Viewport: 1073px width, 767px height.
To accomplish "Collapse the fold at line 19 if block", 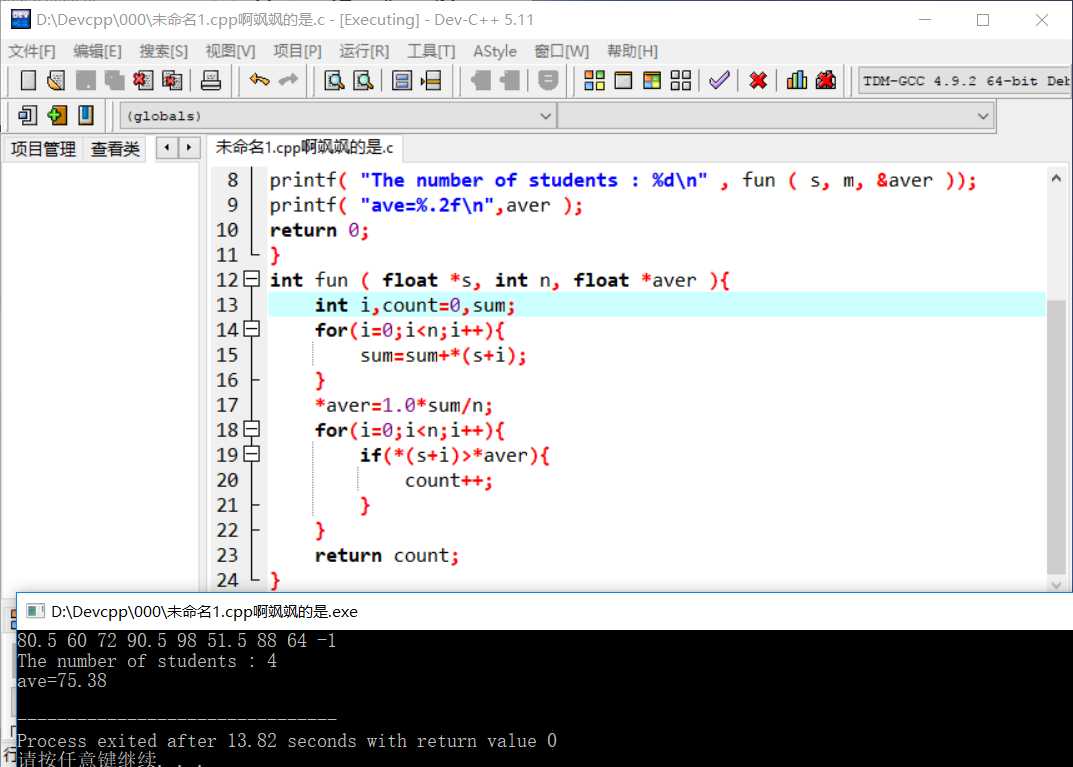I will click(252, 454).
